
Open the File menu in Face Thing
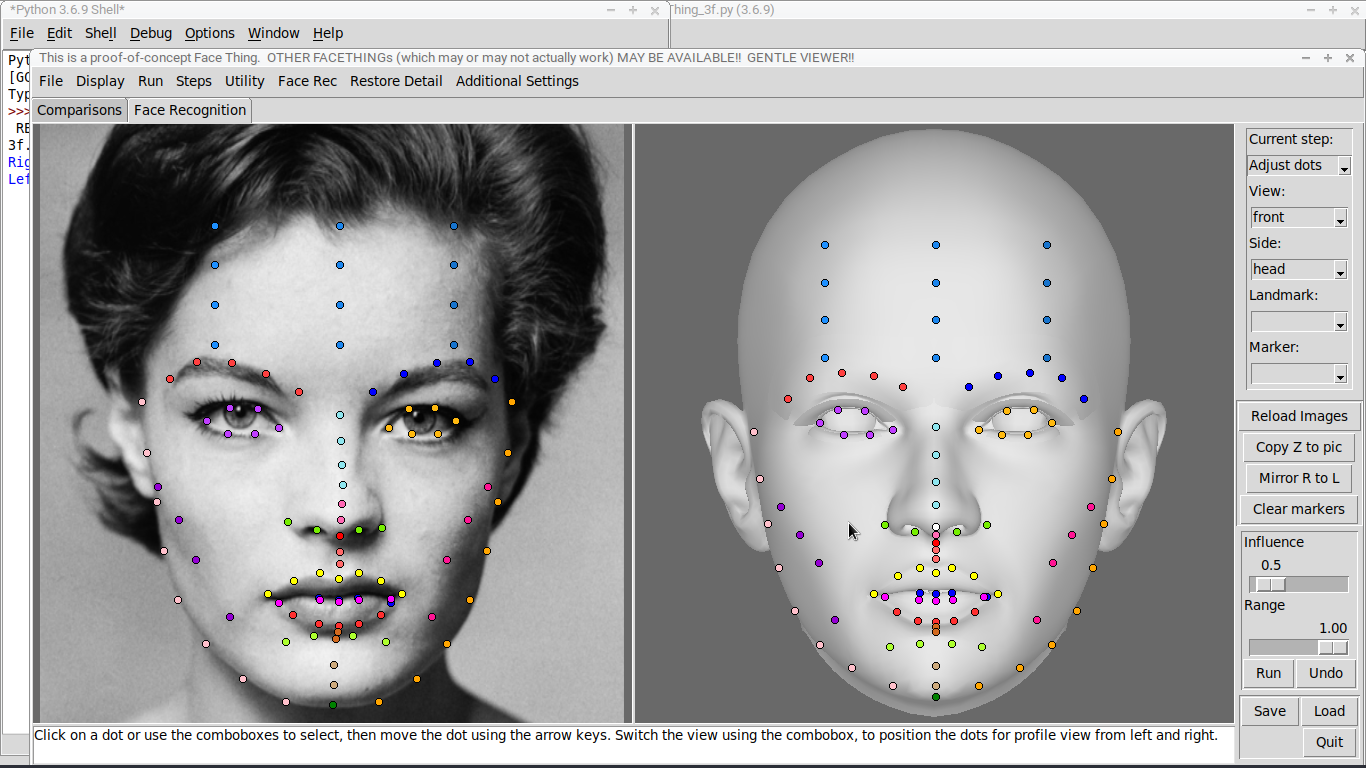[50, 81]
